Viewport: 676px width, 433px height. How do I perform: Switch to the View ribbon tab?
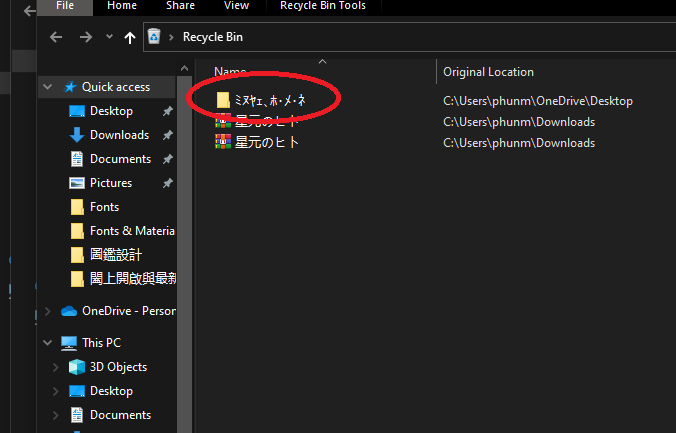pyautogui.click(x=236, y=6)
